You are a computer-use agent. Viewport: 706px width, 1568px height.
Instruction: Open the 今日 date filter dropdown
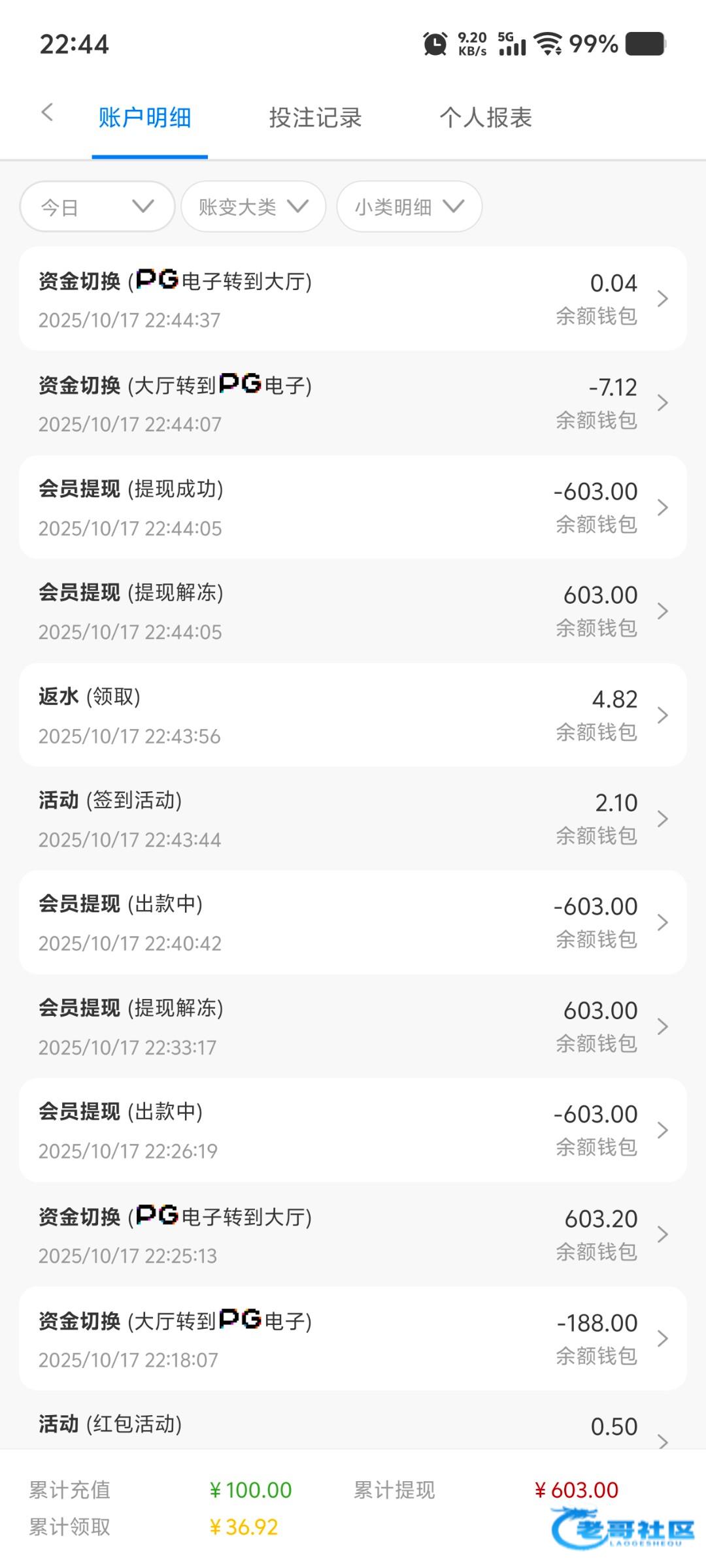click(97, 206)
